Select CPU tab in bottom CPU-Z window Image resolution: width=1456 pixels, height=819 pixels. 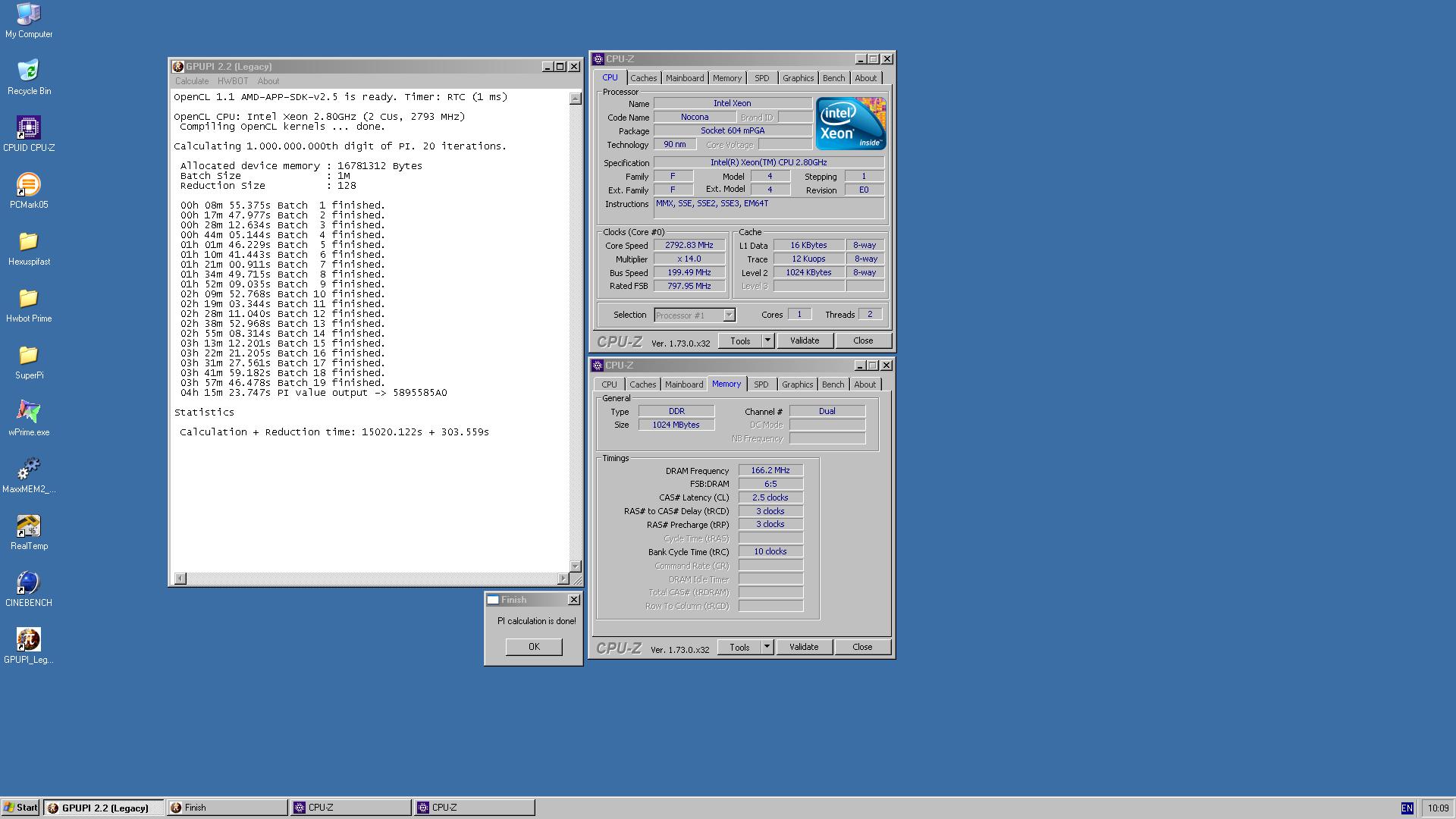[610, 384]
